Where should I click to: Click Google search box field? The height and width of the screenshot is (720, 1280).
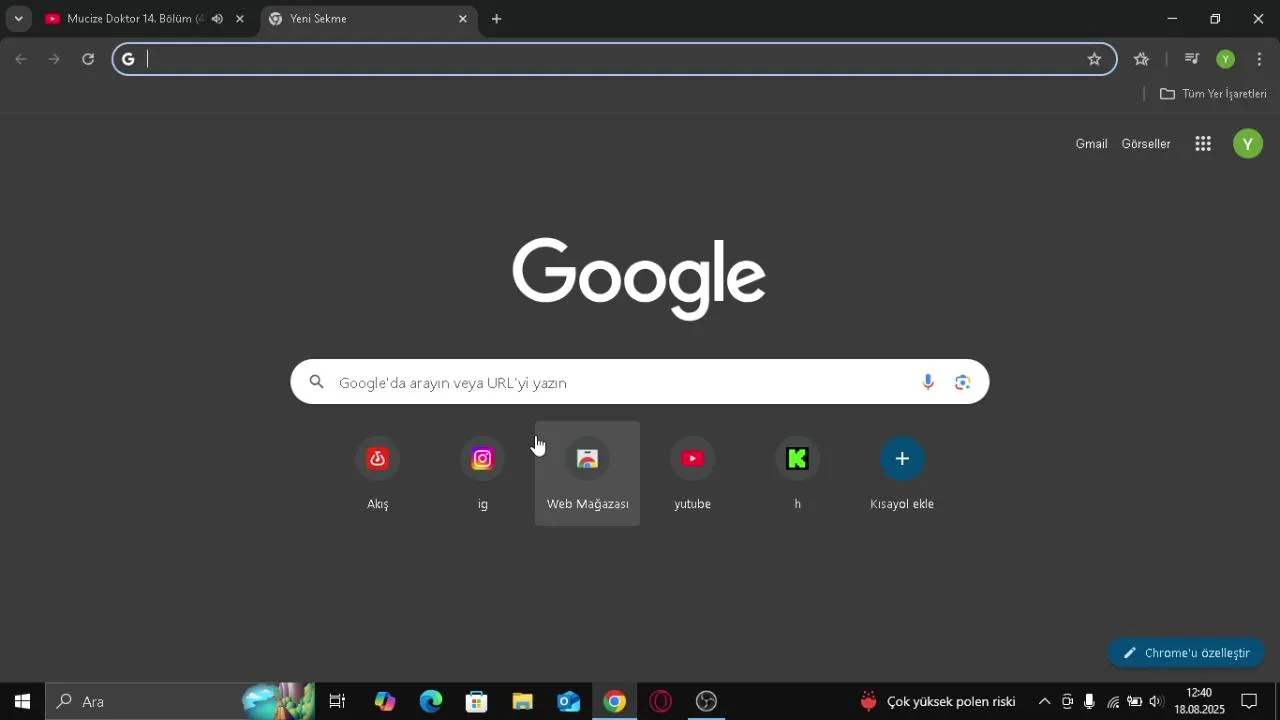tap(640, 382)
